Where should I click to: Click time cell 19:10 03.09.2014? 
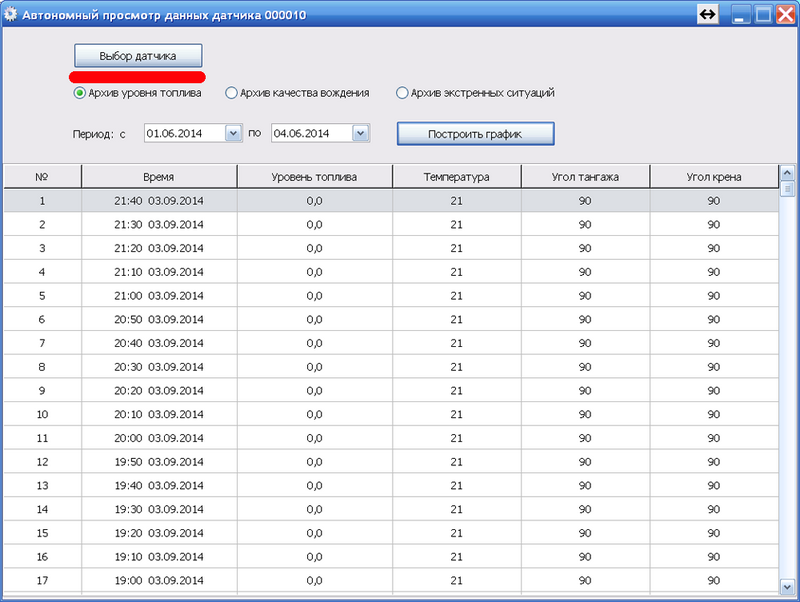click(x=159, y=557)
